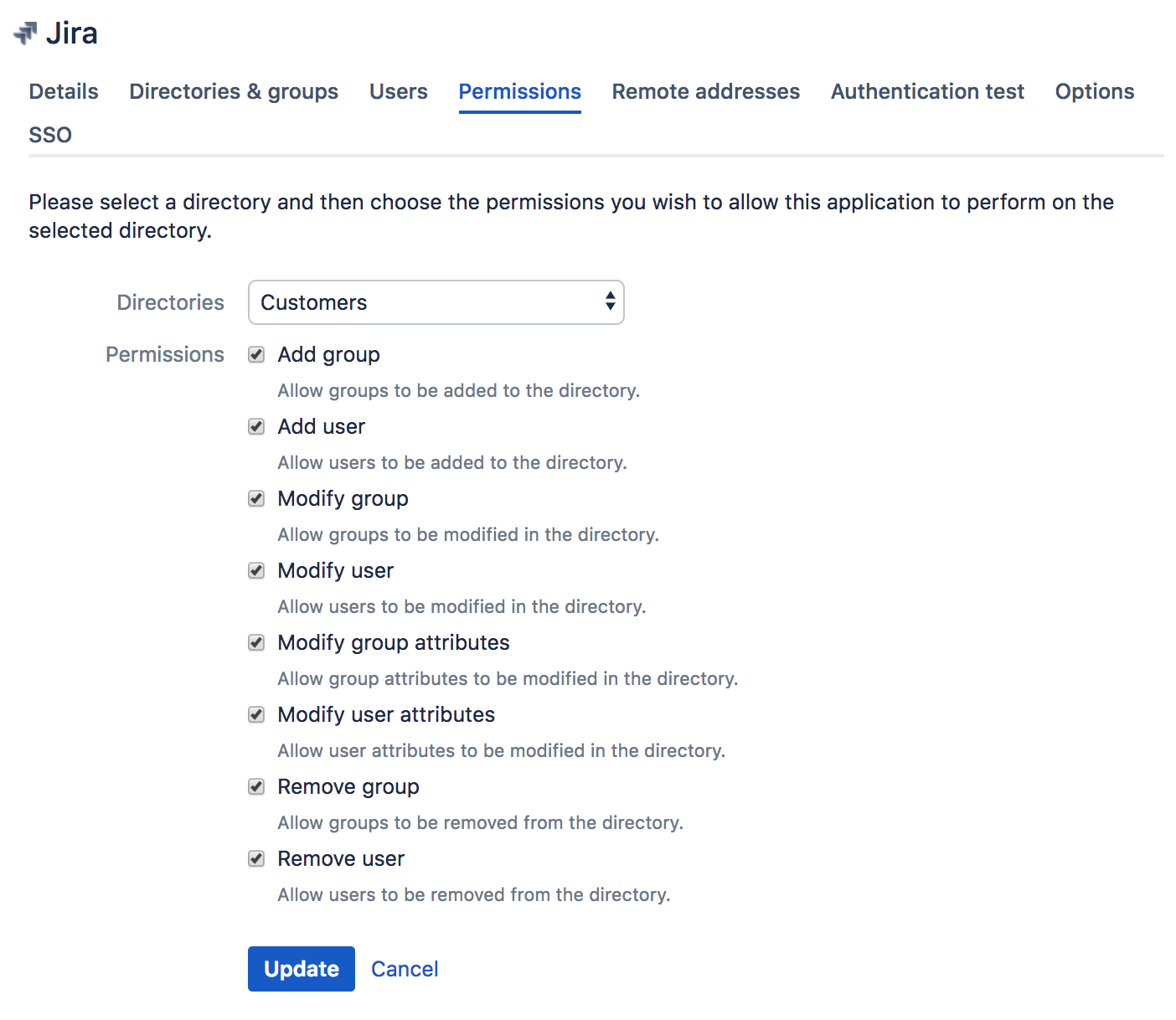Screen dimensions: 1176x1020
Task: Go to the SSO tab
Action: 50,135
